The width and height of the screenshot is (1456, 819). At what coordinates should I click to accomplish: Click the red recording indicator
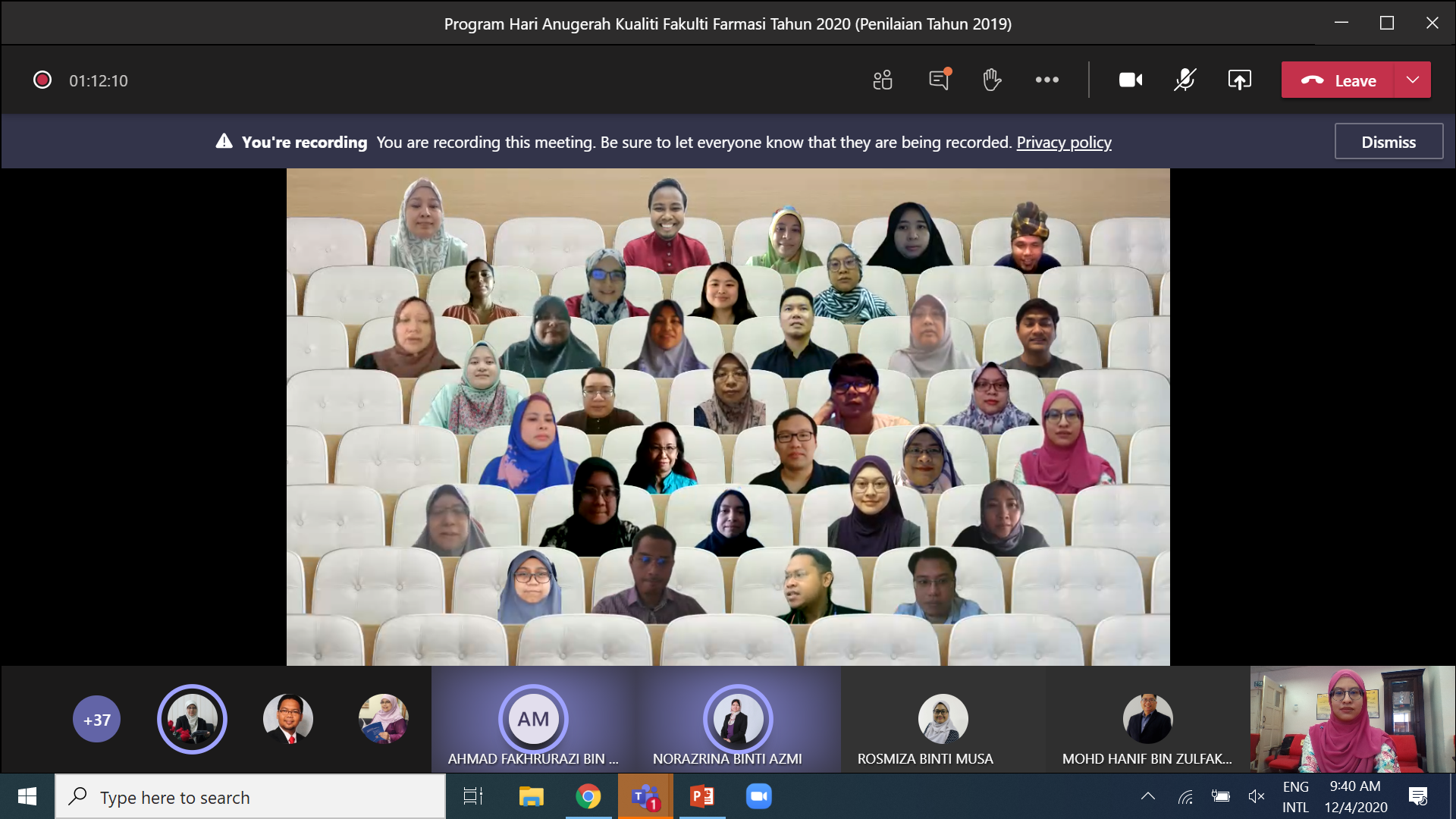tap(42, 80)
